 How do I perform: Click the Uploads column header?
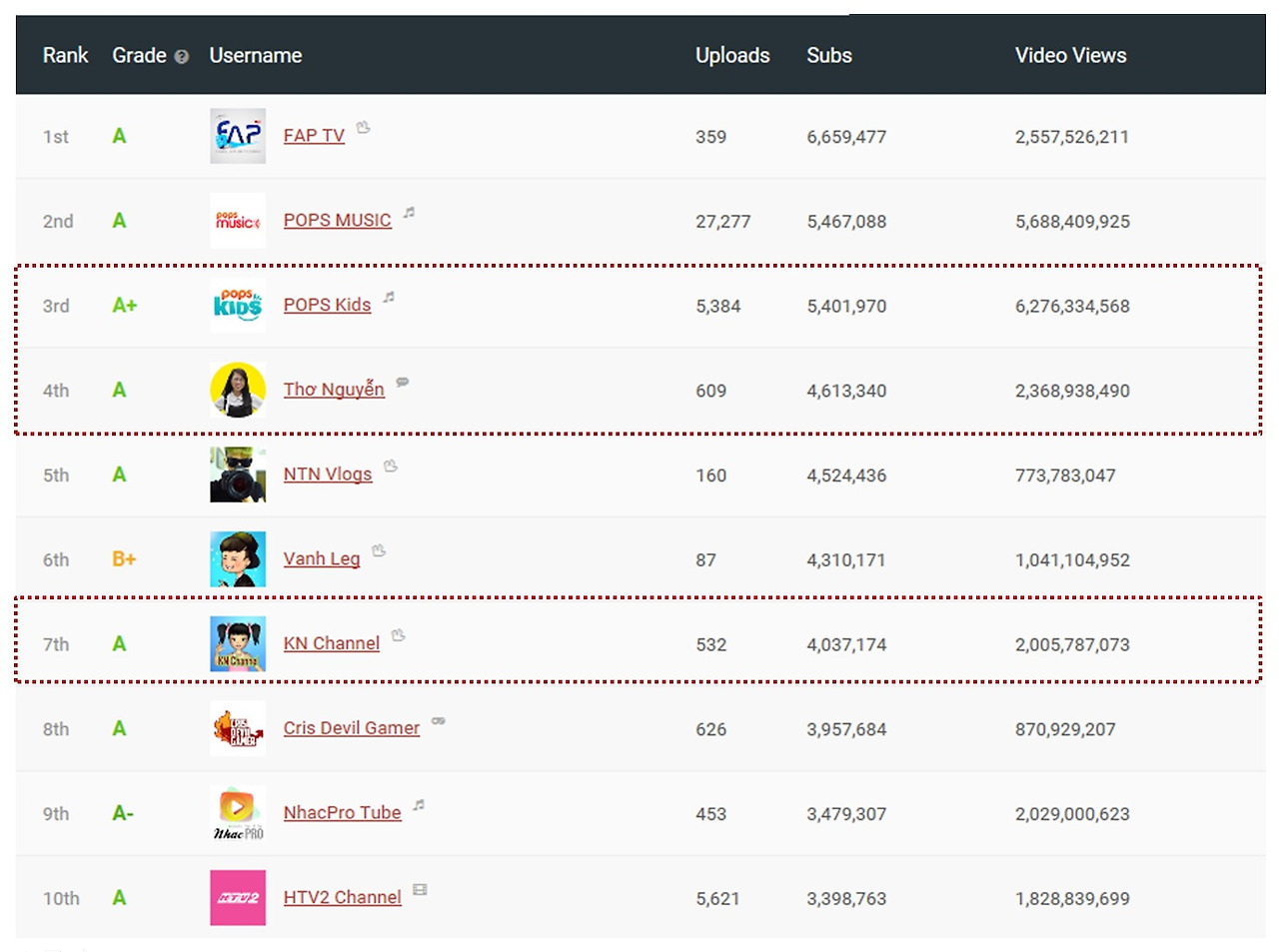pyautogui.click(x=732, y=56)
